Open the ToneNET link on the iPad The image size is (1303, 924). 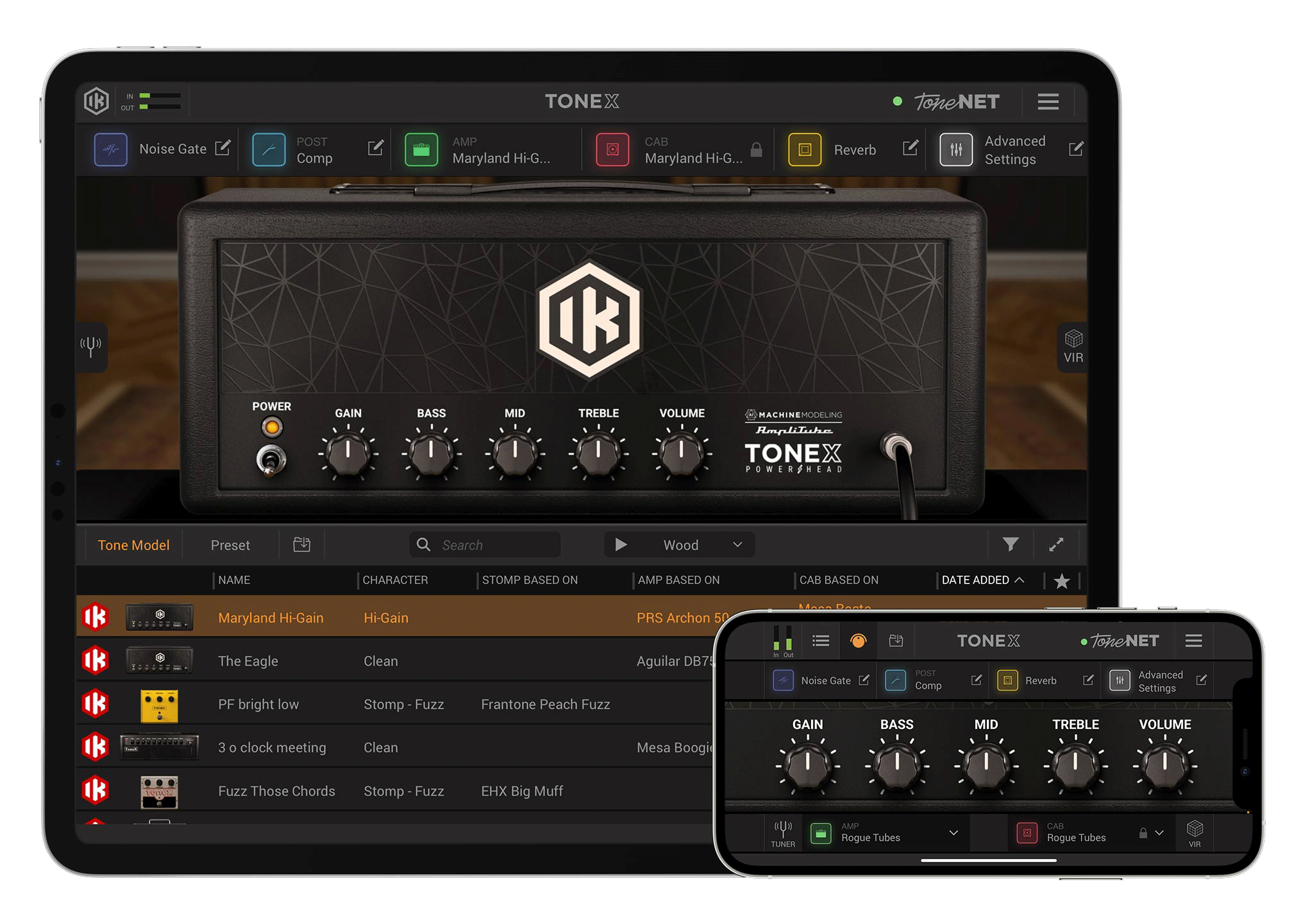[956, 101]
